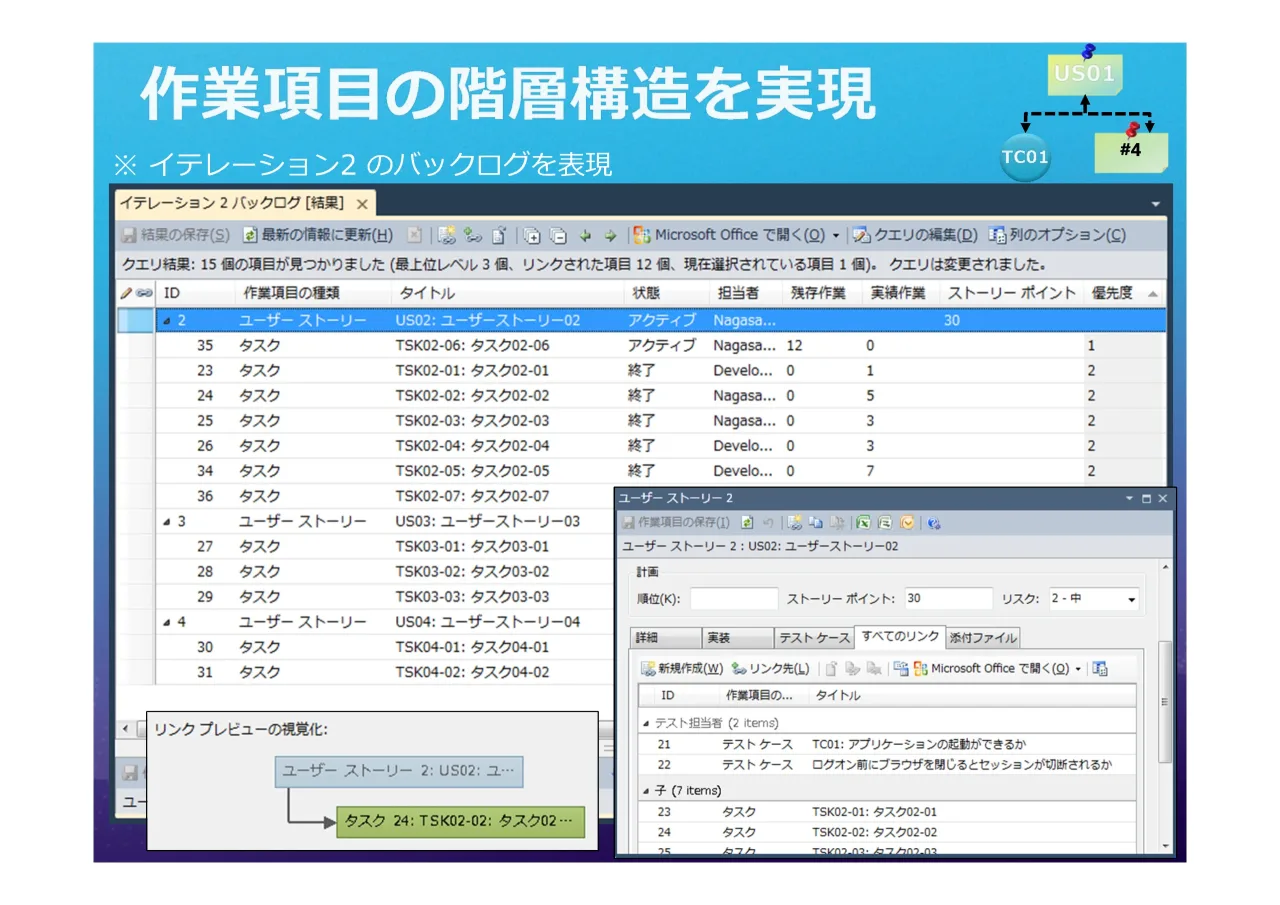Click the refresh icon beside 最新の情報に更新
The height and width of the screenshot is (905, 1280).
(250, 236)
